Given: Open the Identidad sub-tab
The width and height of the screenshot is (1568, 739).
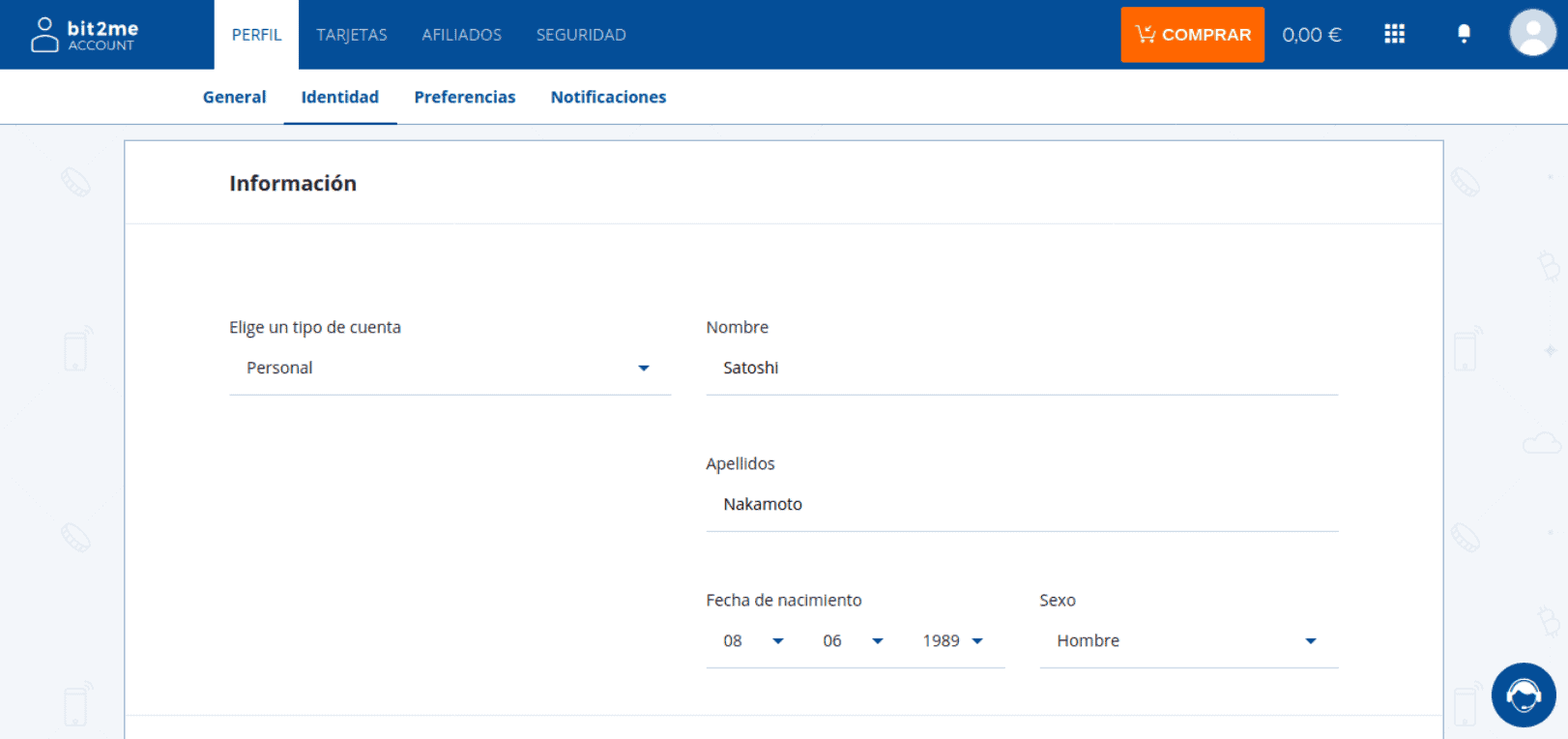Looking at the screenshot, I should (340, 97).
